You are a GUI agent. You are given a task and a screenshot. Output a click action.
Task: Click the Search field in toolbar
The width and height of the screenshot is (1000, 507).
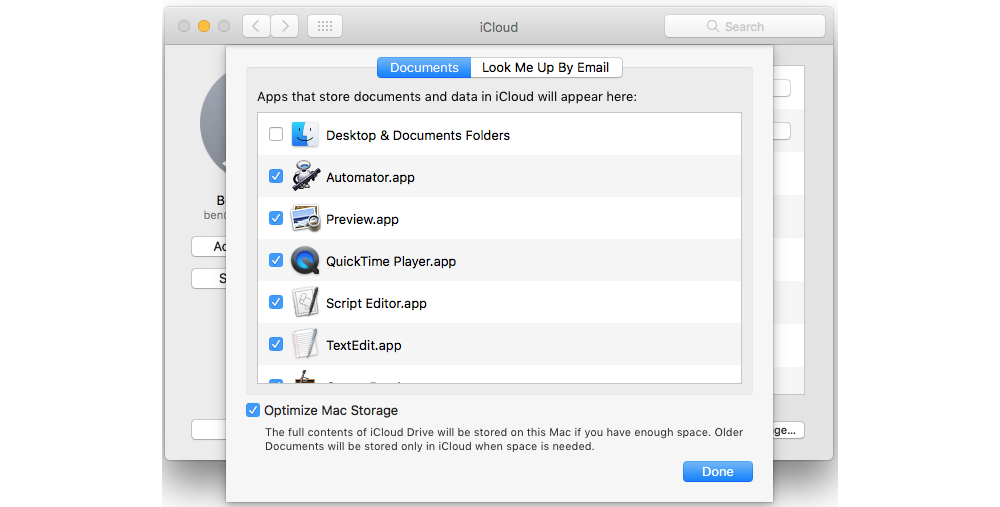(x=744, y=27)
